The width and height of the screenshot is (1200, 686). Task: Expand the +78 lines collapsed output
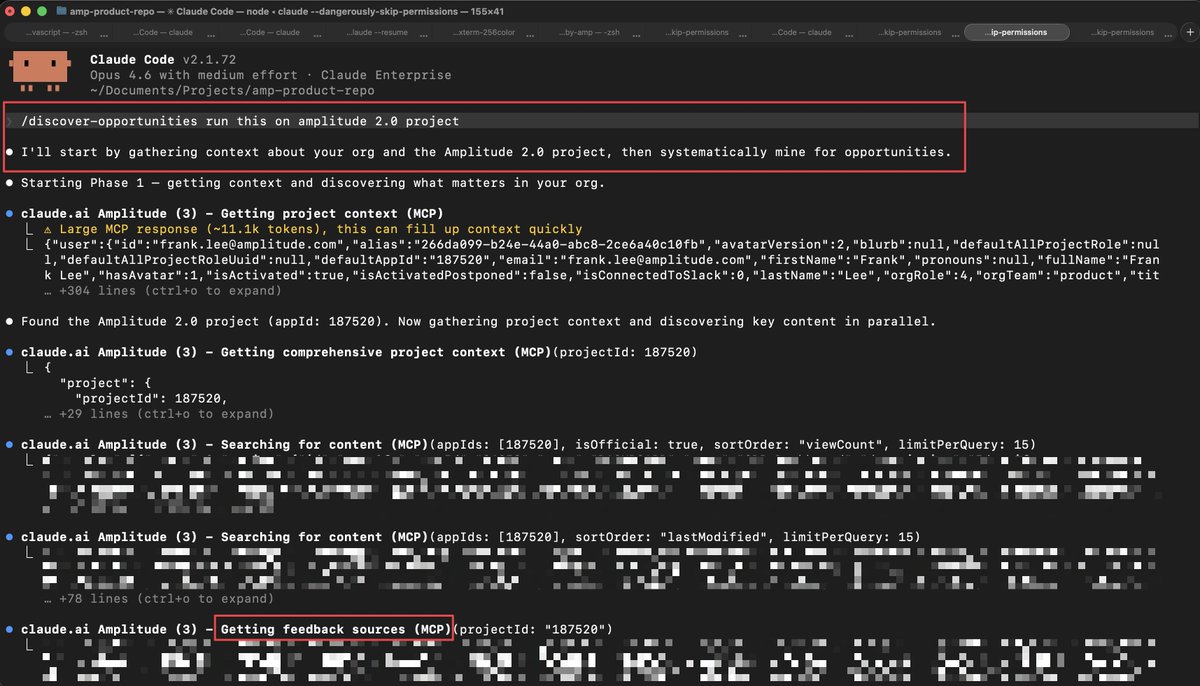159,599
